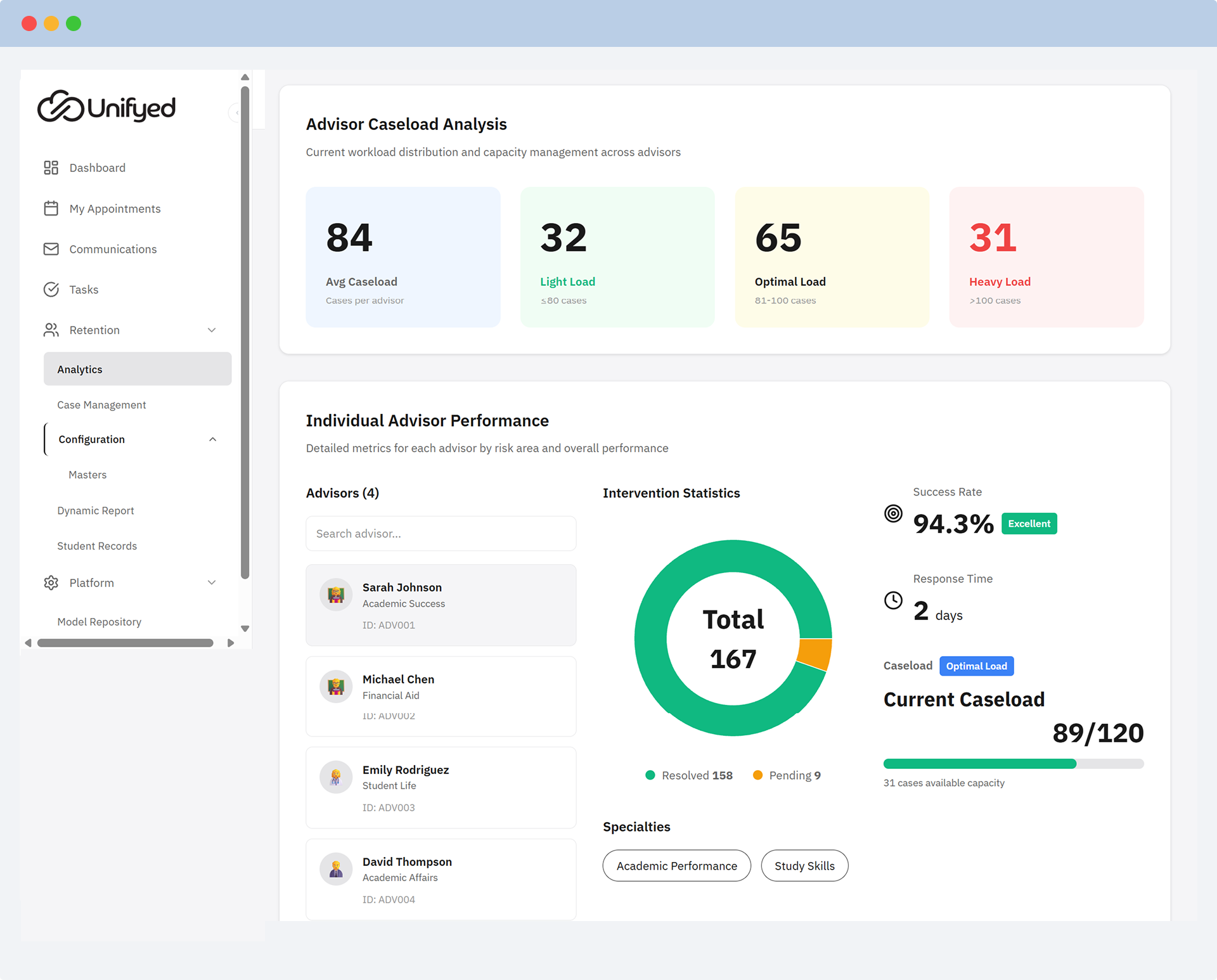Image resolution: width=1217 pixels, height=980 pixels.
Task: Click the green macOS zoom button
Action: coord(74,23)
